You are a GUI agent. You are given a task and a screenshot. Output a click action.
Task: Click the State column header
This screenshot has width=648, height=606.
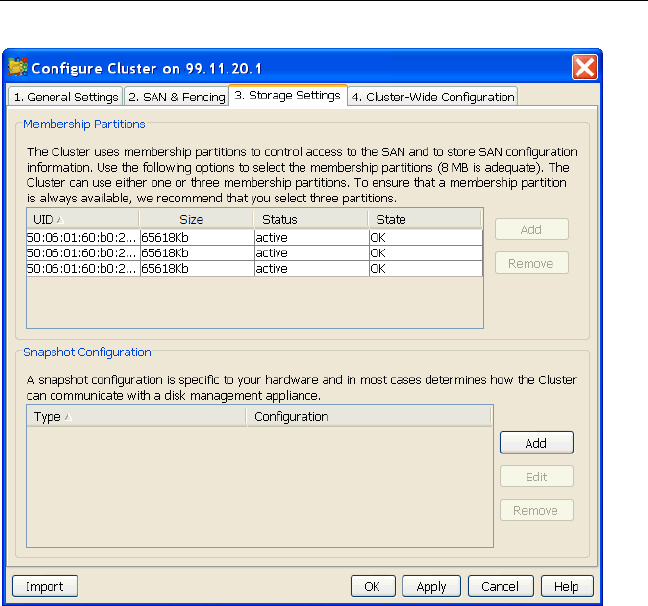[424, 219]
